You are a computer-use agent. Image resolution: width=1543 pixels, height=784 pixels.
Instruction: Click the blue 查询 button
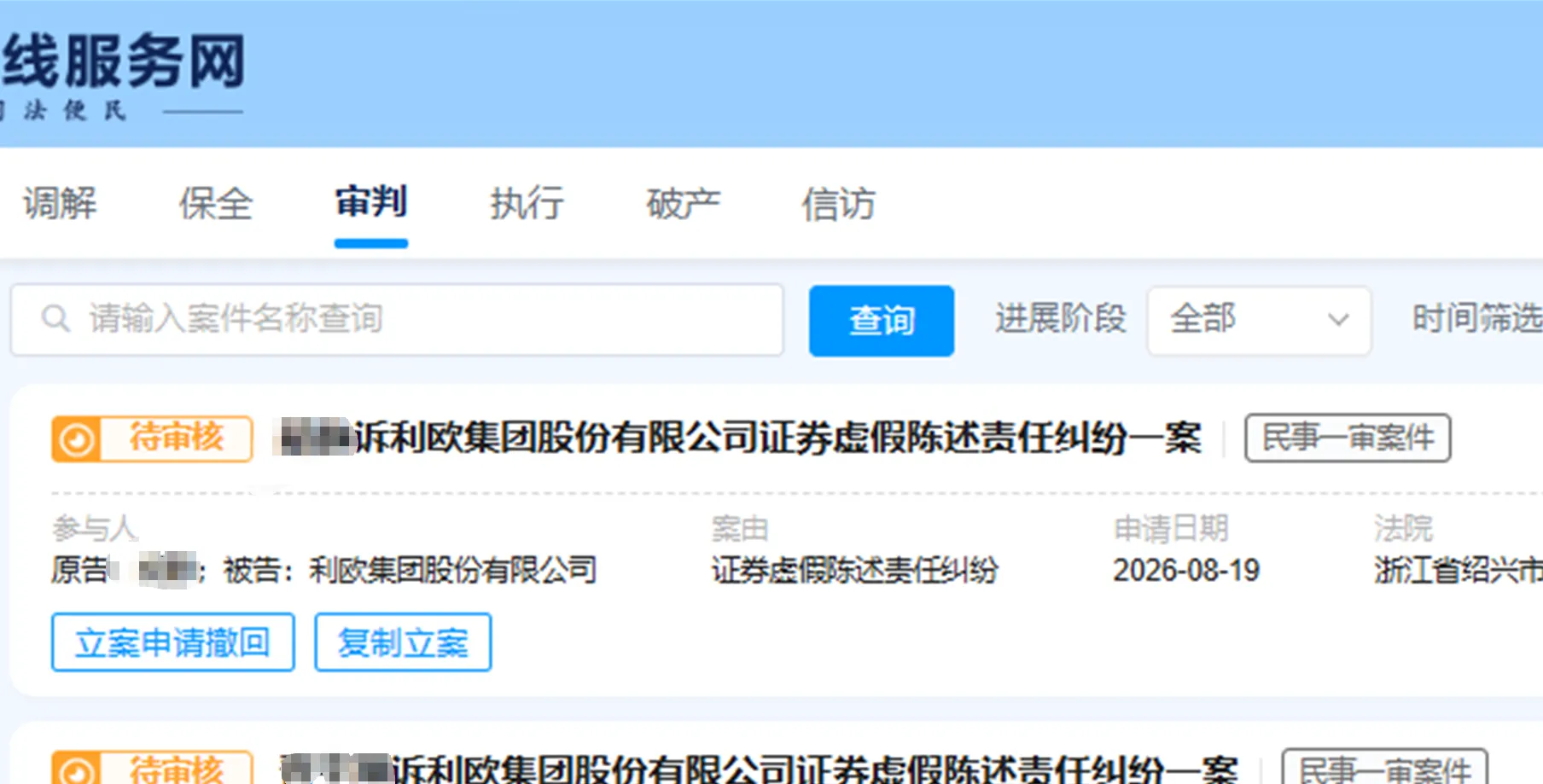(x=882, y=321)
